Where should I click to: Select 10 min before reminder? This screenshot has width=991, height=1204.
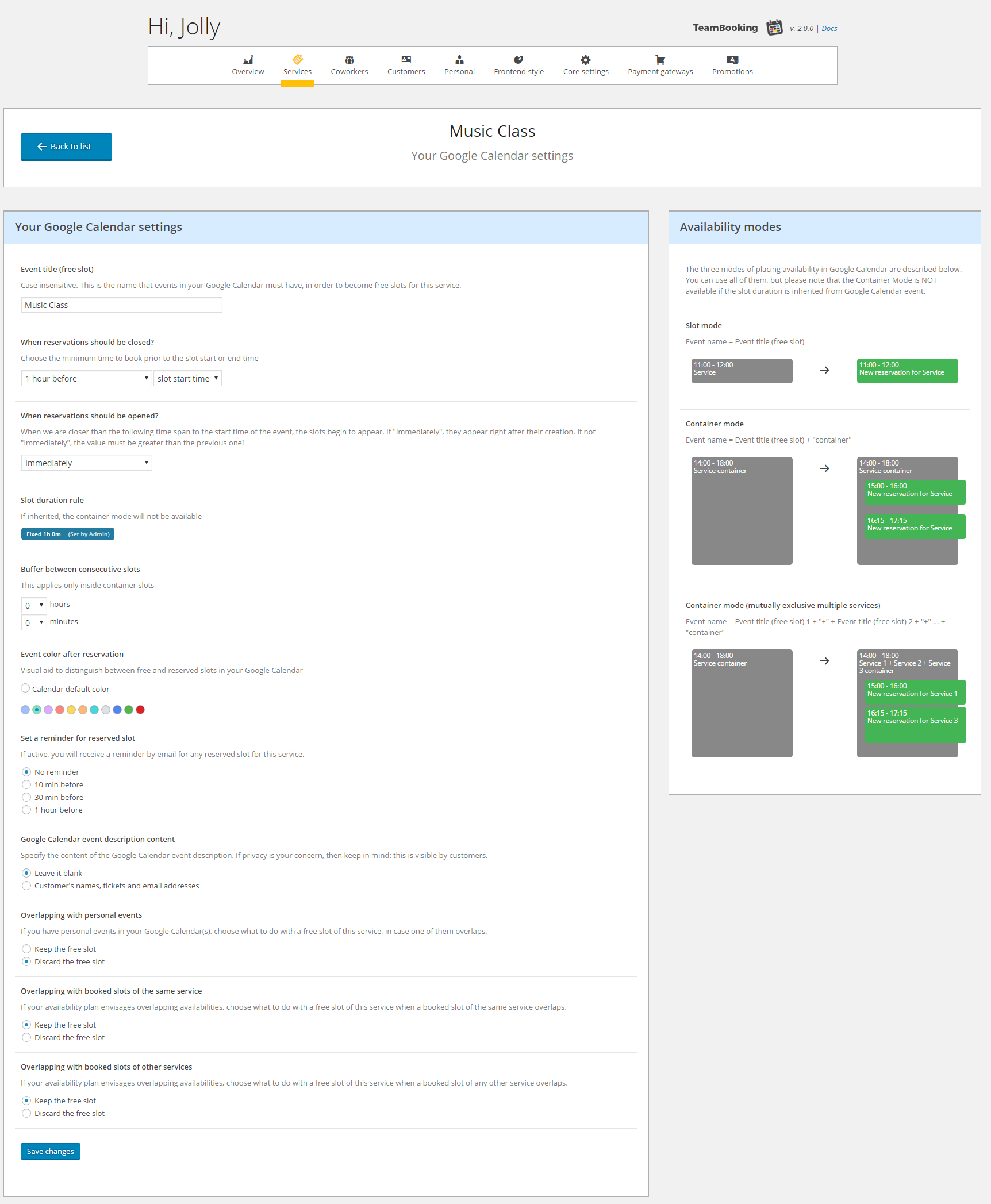click(26, 784)
